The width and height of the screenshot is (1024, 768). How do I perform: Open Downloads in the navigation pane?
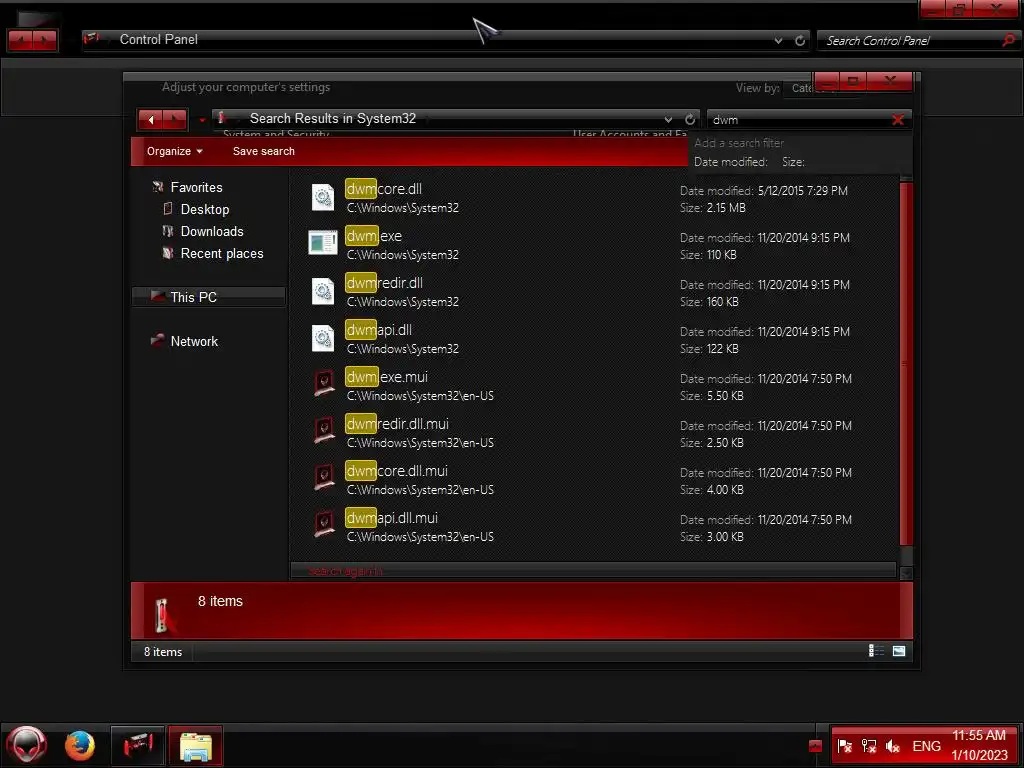click(x=212, y=232)
